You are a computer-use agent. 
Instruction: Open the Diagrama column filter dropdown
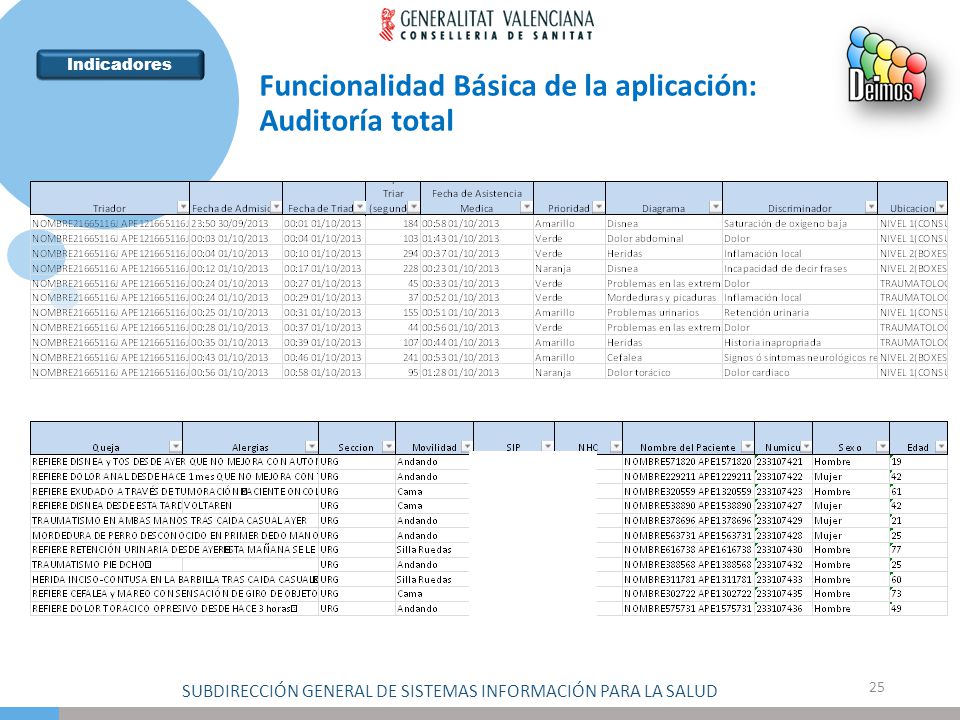pos(715,206)
